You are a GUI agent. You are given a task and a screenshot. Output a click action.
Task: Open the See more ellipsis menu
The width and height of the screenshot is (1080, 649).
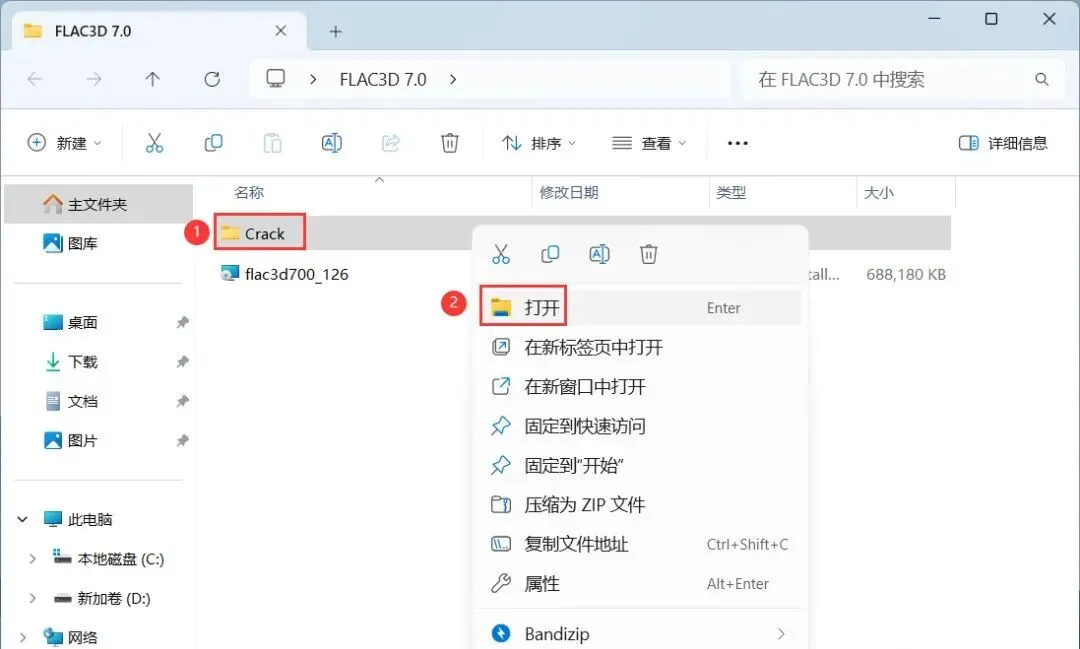pyautogui.click(x=738, y=143)
